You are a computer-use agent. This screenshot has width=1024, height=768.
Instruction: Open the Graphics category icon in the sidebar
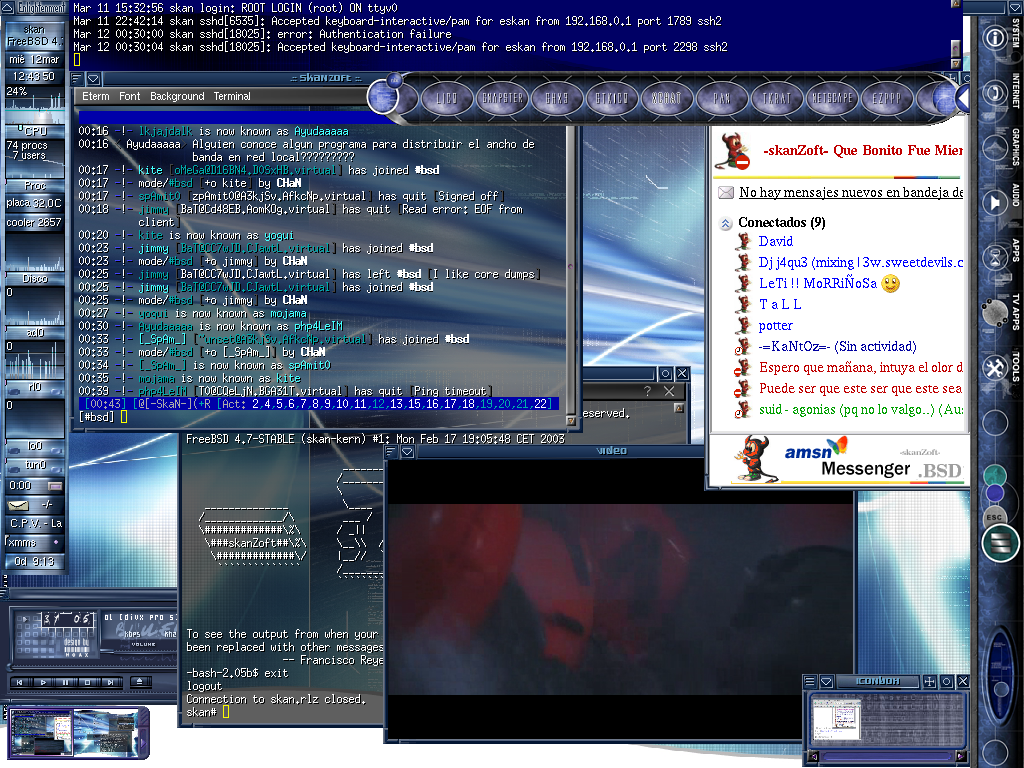[995, 148]
